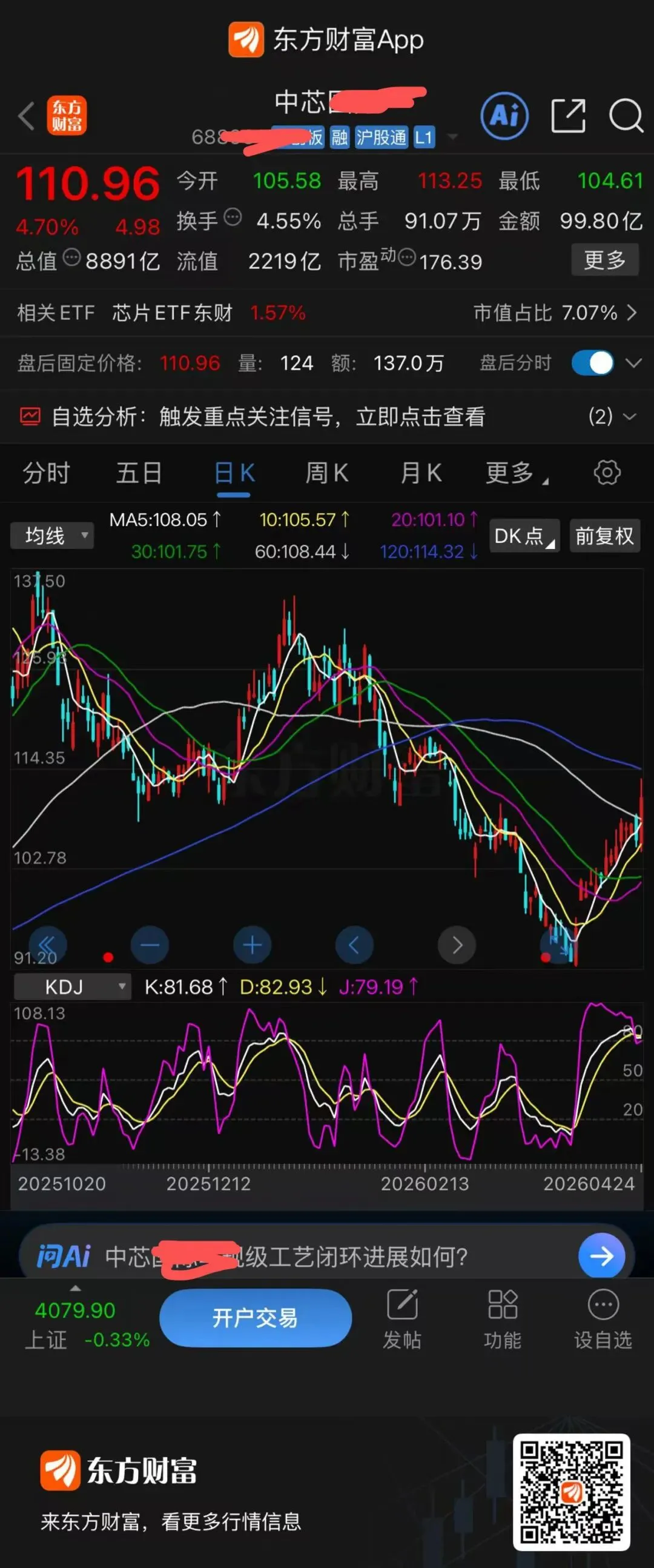654x1568 pixels.
Task: Open the 均线 indicator dropdown
Action: point(52,536)
